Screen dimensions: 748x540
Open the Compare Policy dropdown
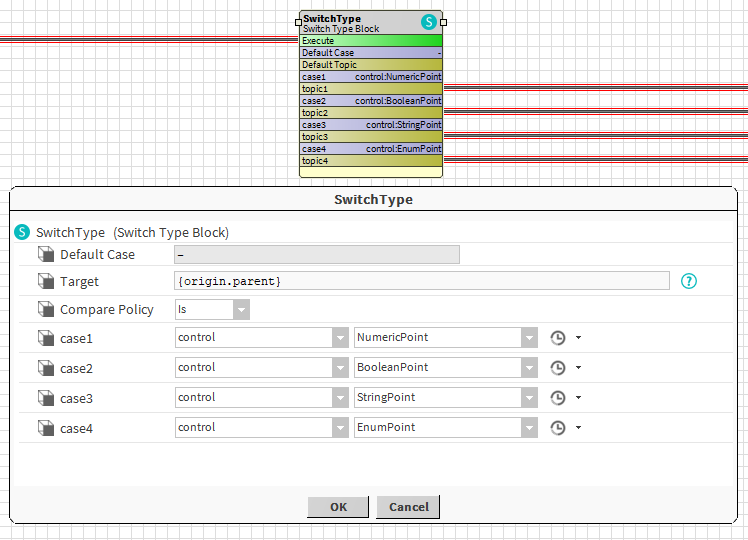pyautogui.click(x=241, y=310)
